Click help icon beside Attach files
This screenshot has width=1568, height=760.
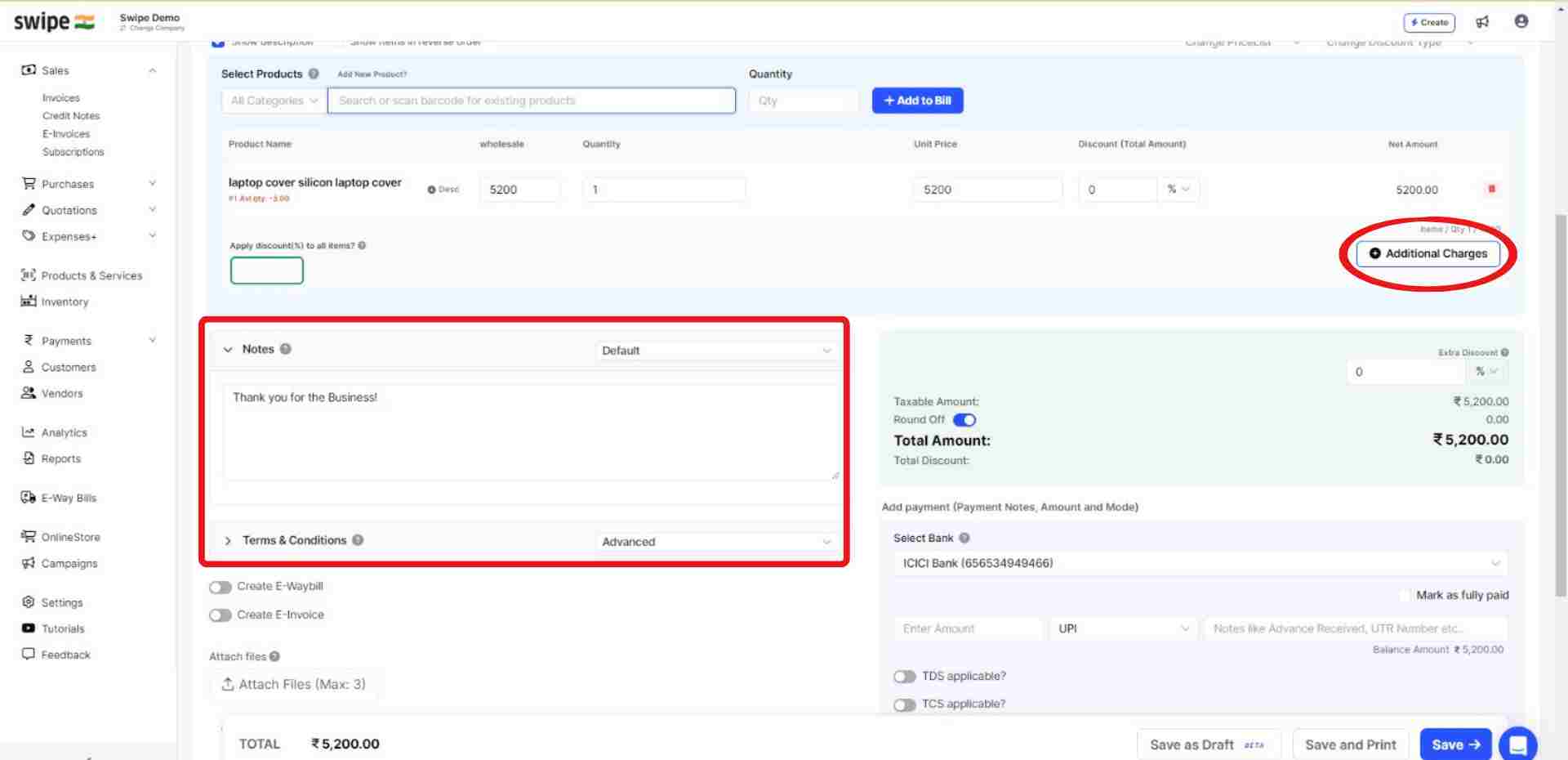pos(274,656)
